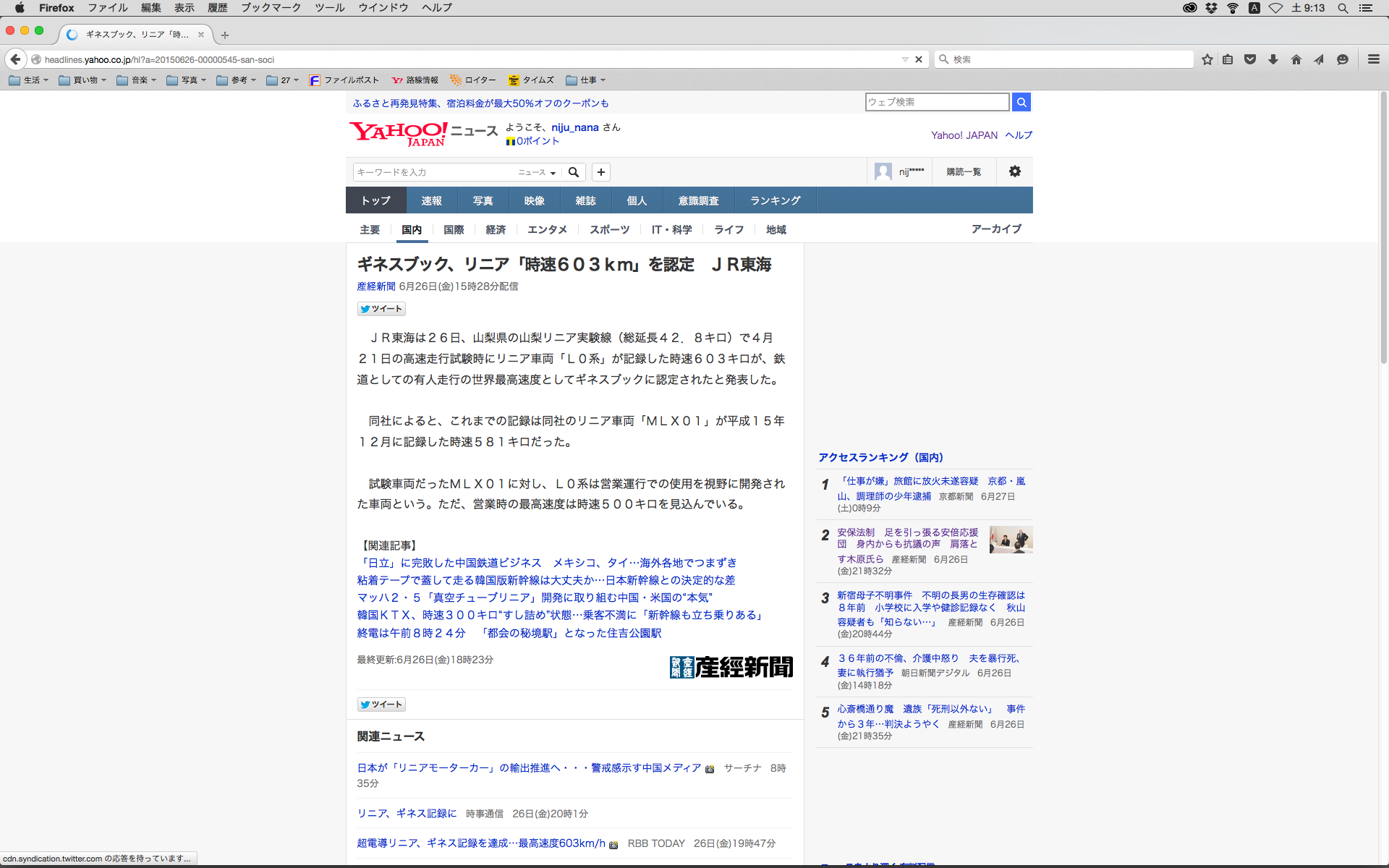This screenshot has height=868, width=1389.
Task: Open the アーカイブ link
Action: coord(996,229)
